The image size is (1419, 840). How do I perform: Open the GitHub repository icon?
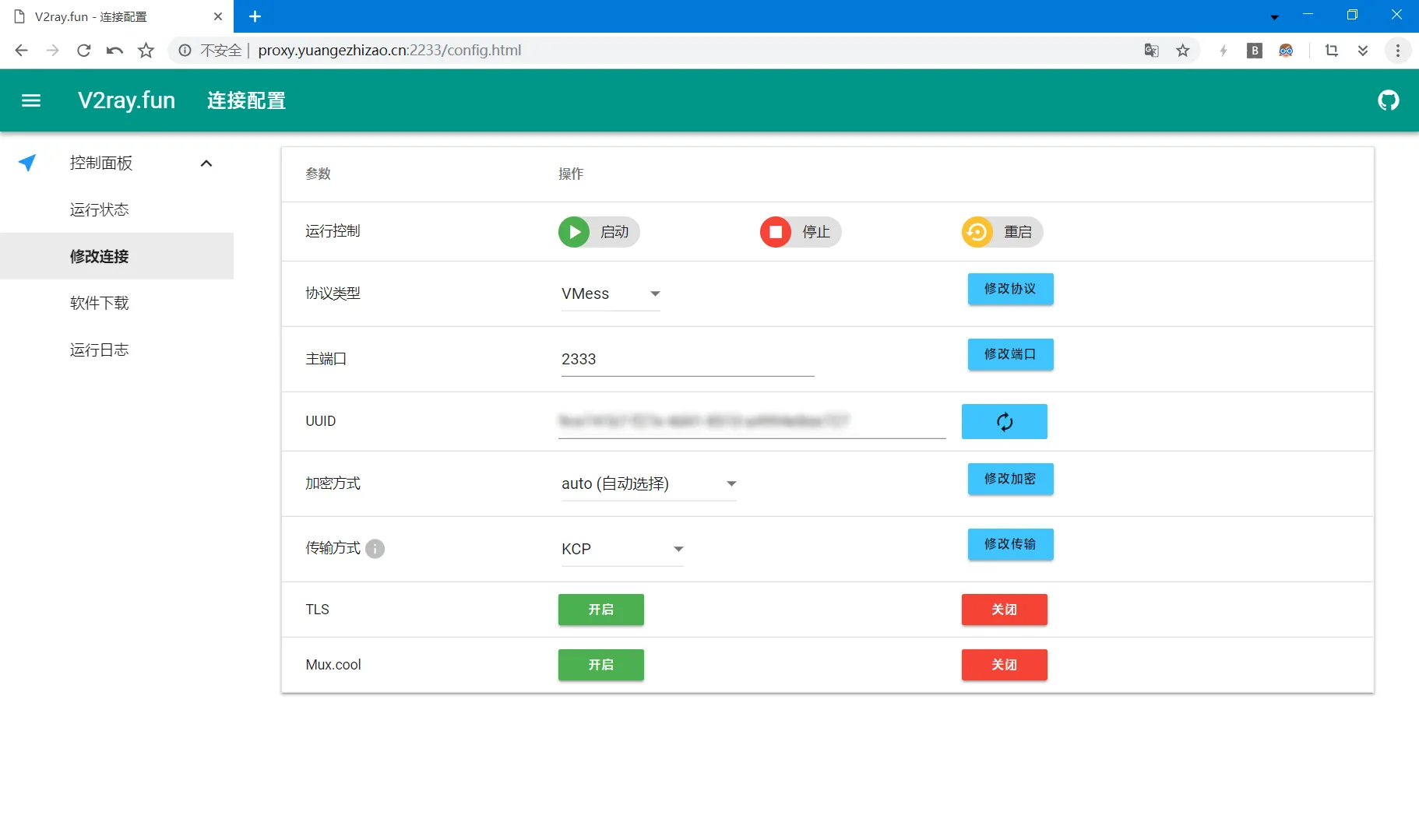(1388, 100)
